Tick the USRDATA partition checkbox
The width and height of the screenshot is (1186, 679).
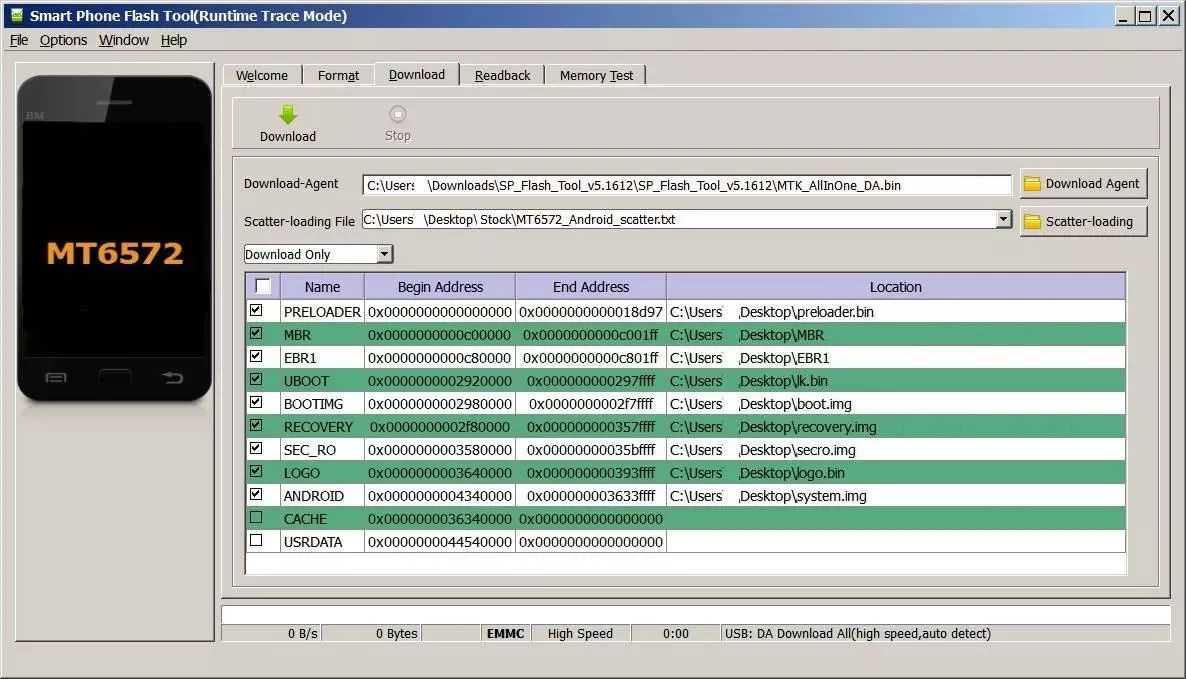[256, 541]
